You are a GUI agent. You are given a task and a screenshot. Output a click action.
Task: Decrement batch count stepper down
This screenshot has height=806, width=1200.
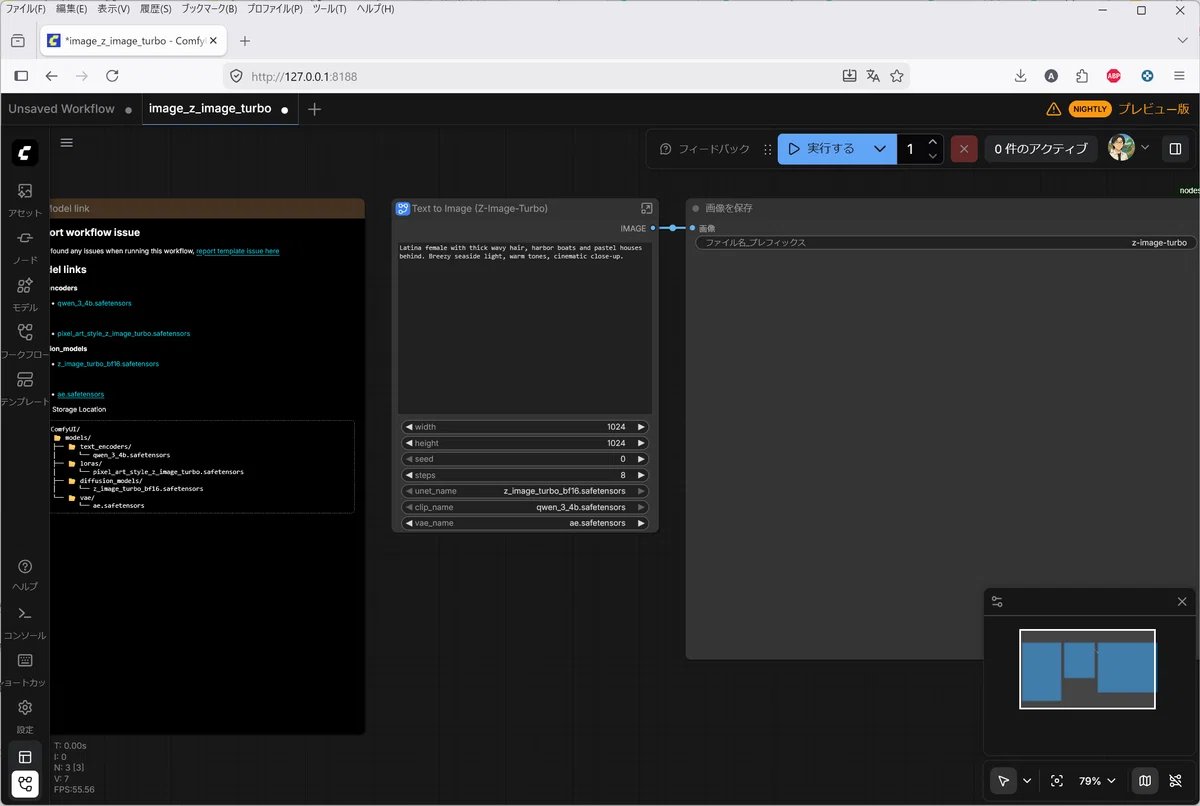coord(933,156)
